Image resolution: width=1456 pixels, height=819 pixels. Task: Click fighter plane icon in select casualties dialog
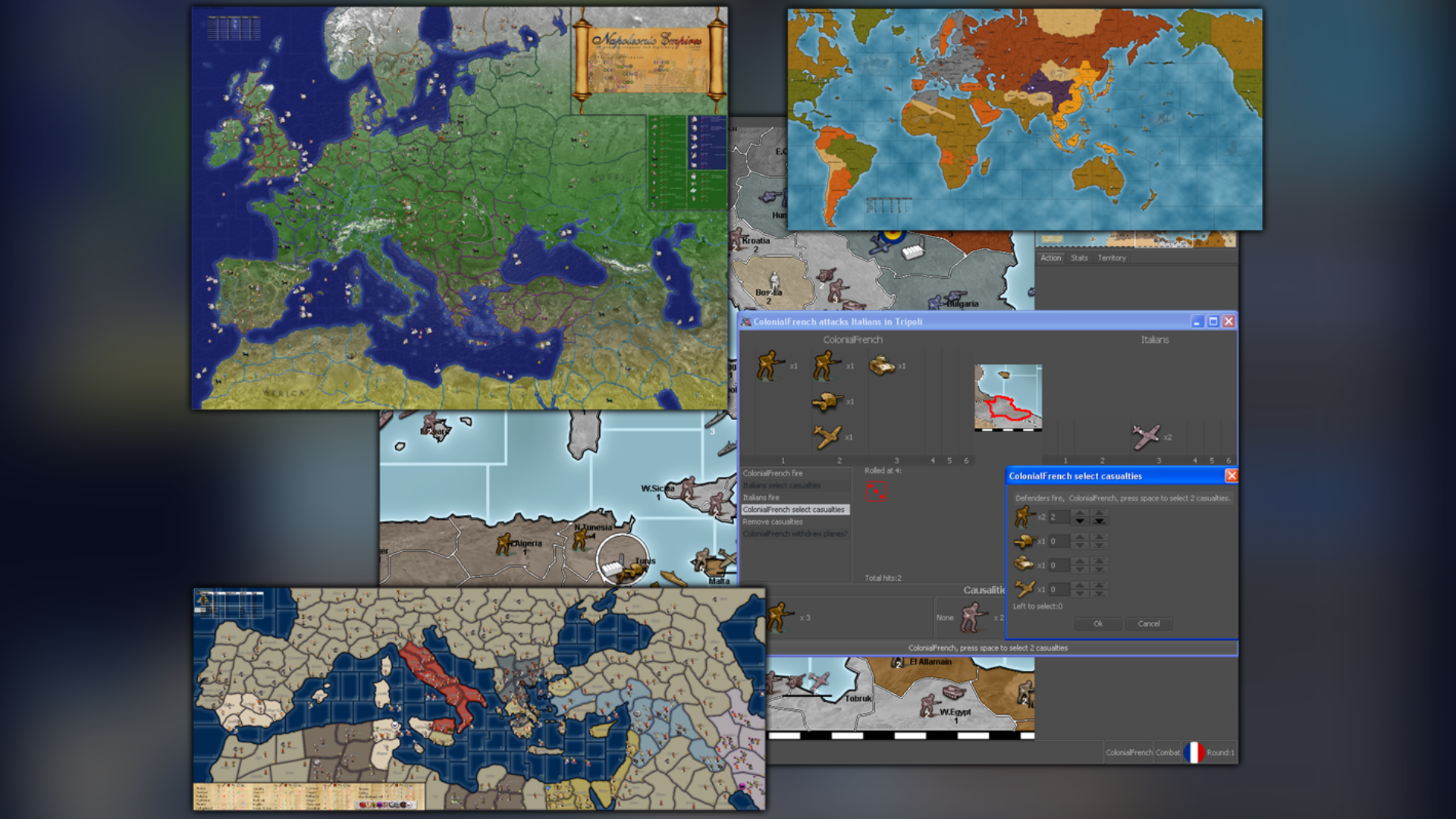point(1025,588)
